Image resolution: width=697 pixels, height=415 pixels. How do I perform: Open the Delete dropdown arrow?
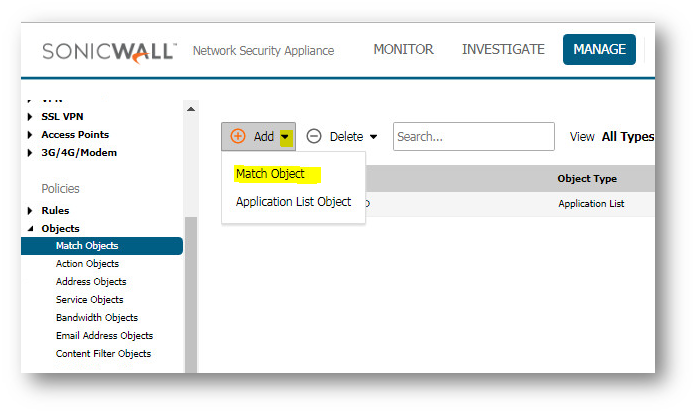tap(374, 137)
